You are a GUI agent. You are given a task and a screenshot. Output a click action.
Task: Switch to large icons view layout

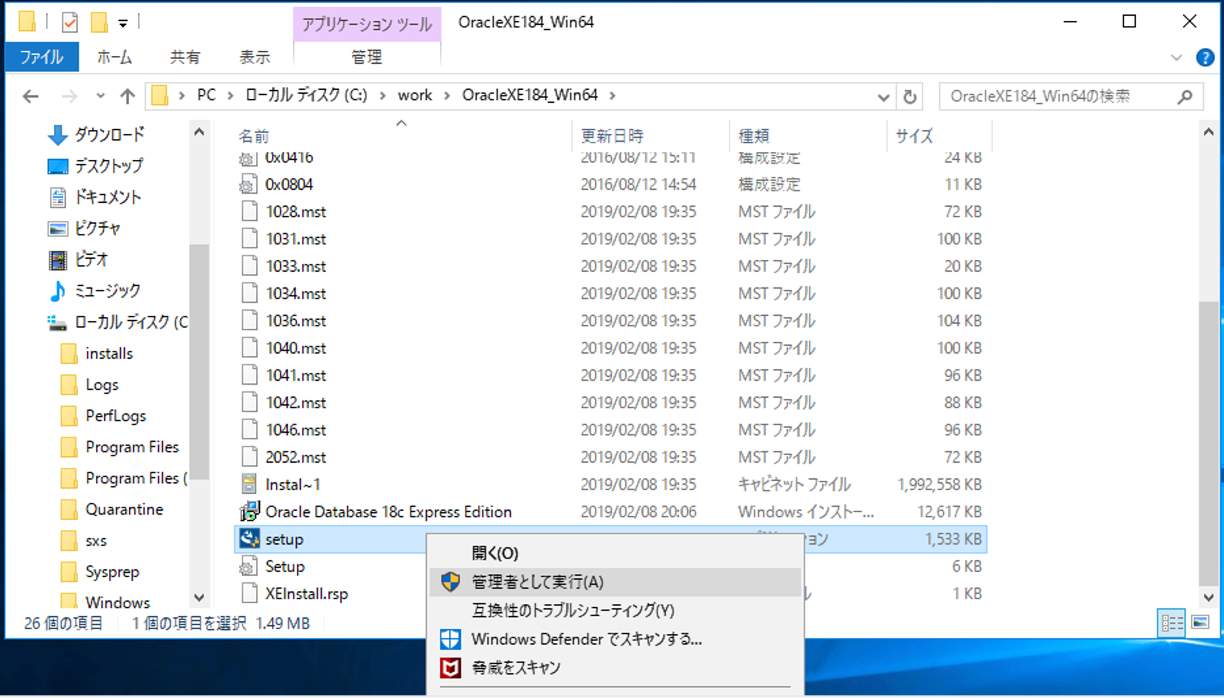click(1200, 623)
